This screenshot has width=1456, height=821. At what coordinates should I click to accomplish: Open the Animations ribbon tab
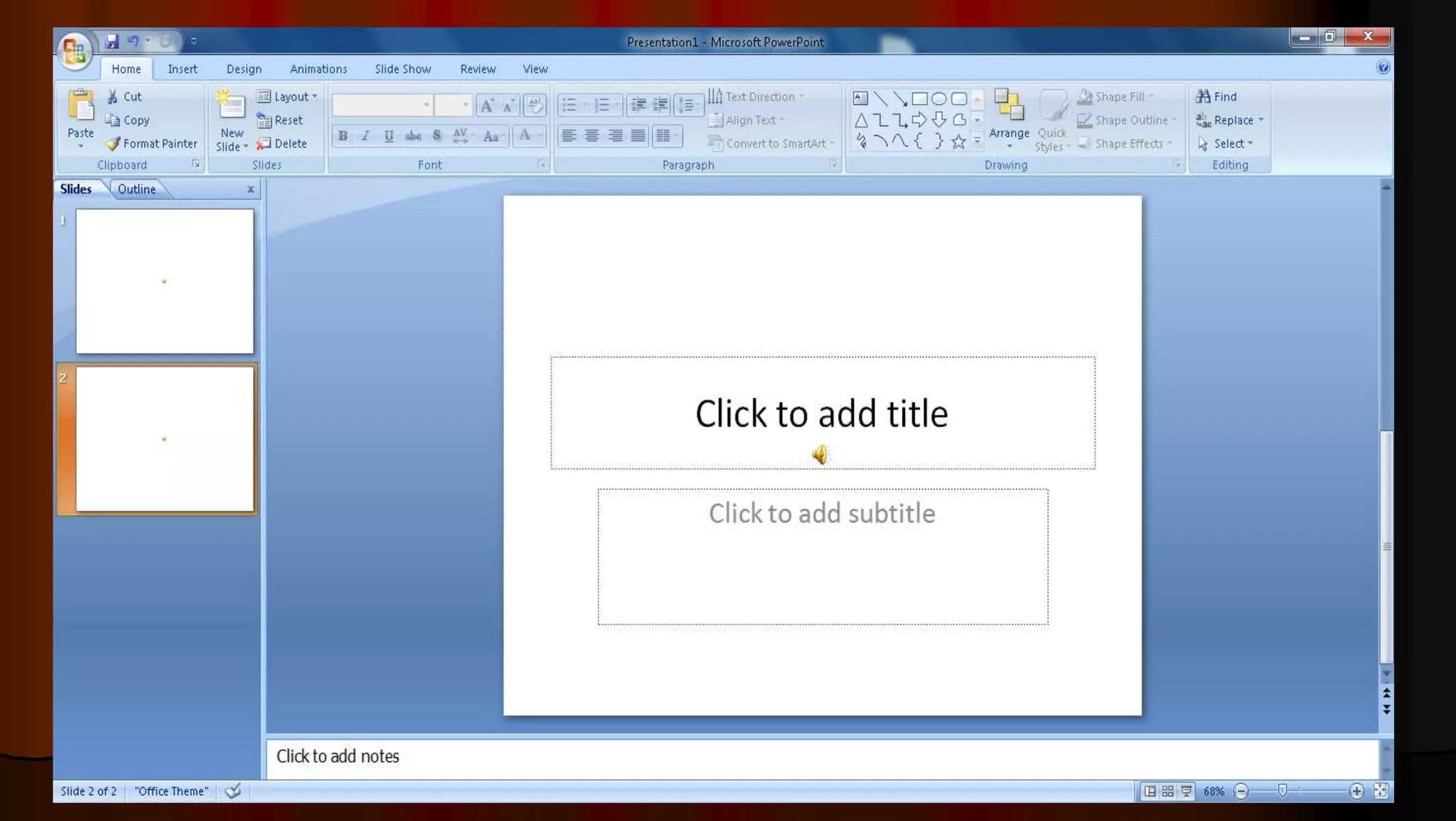tap(318, 69)
